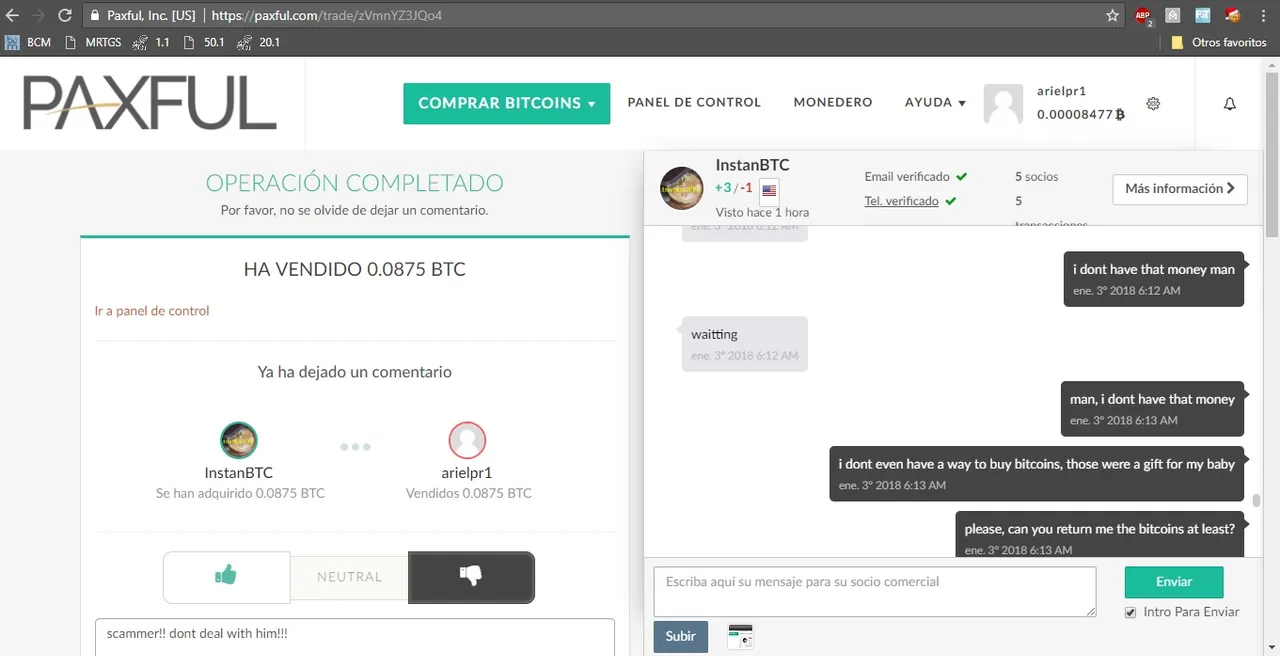Toggle Intro Para Enviar checkbox
Viewport: 1280px width, 656px height.
tap(1131, 612)
